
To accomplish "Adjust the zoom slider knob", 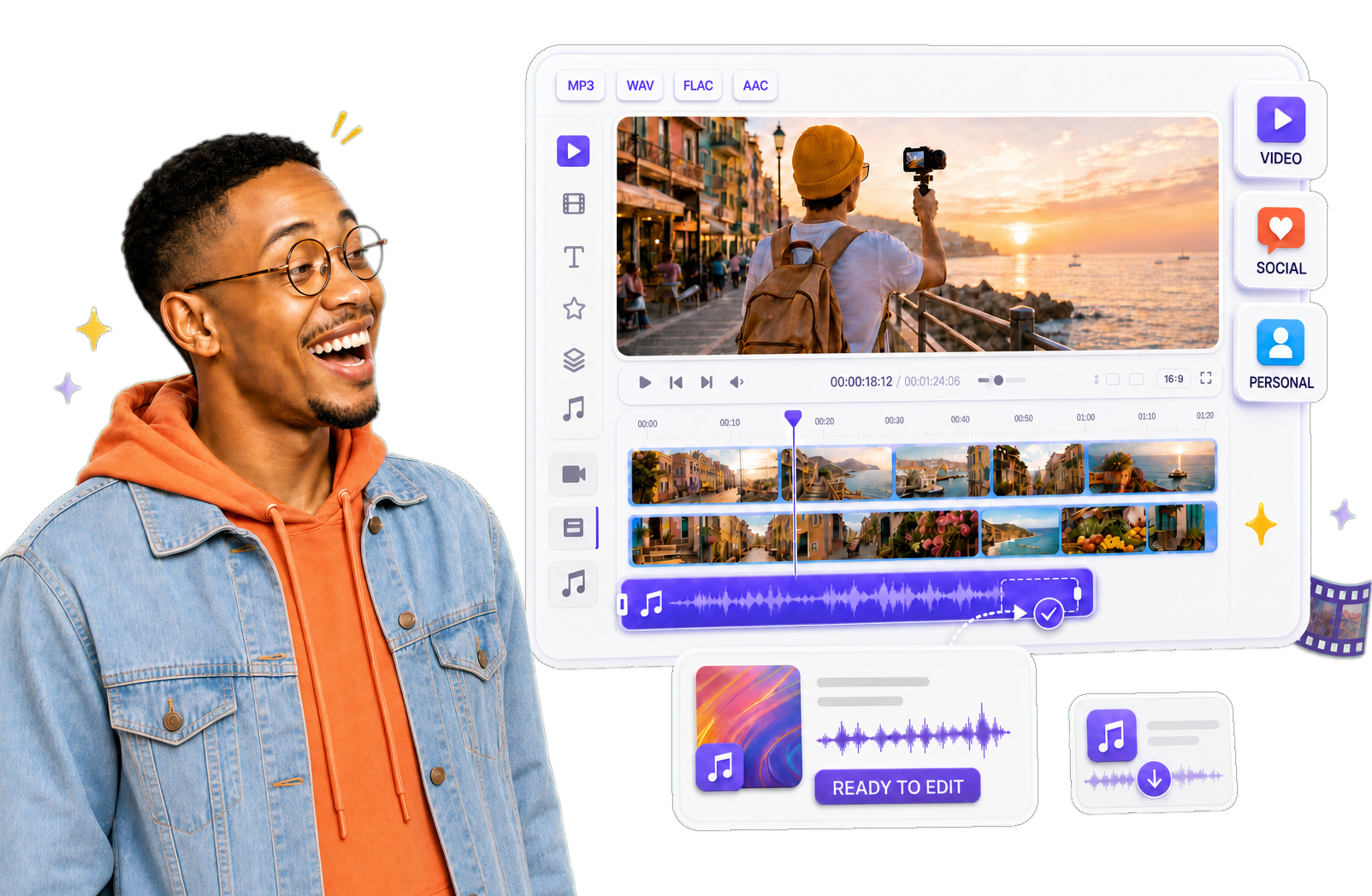I will [x=998, y=380].
